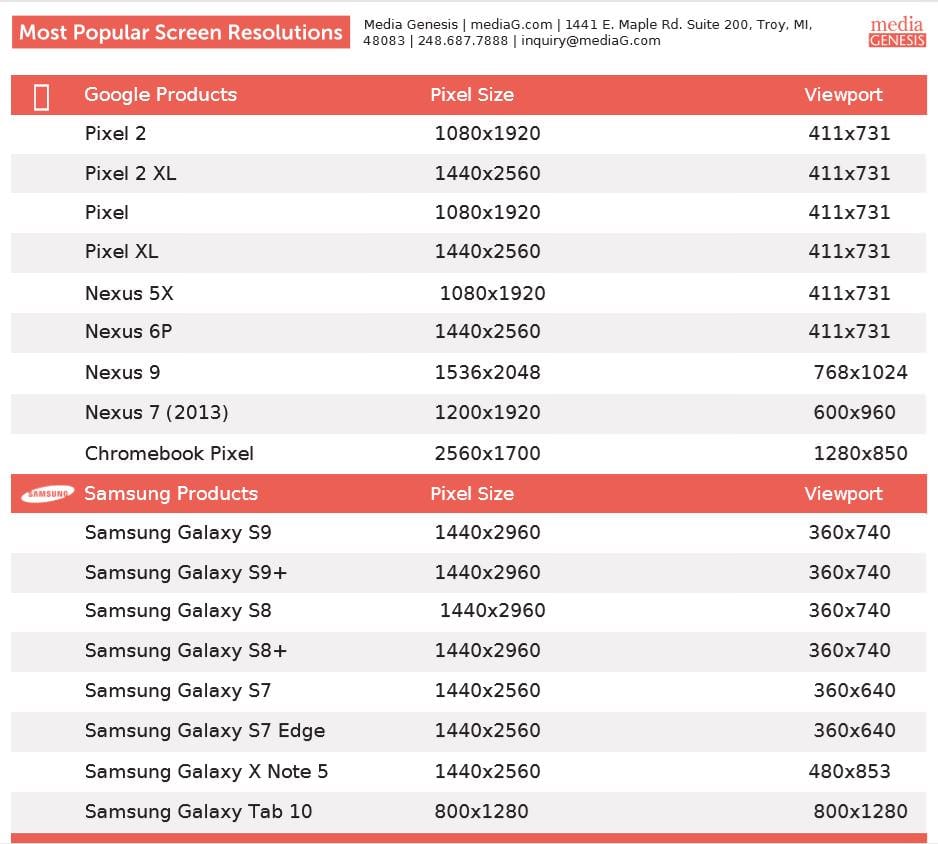Click Samsung Galaxy Tab 10 device name

coord(198,811)
